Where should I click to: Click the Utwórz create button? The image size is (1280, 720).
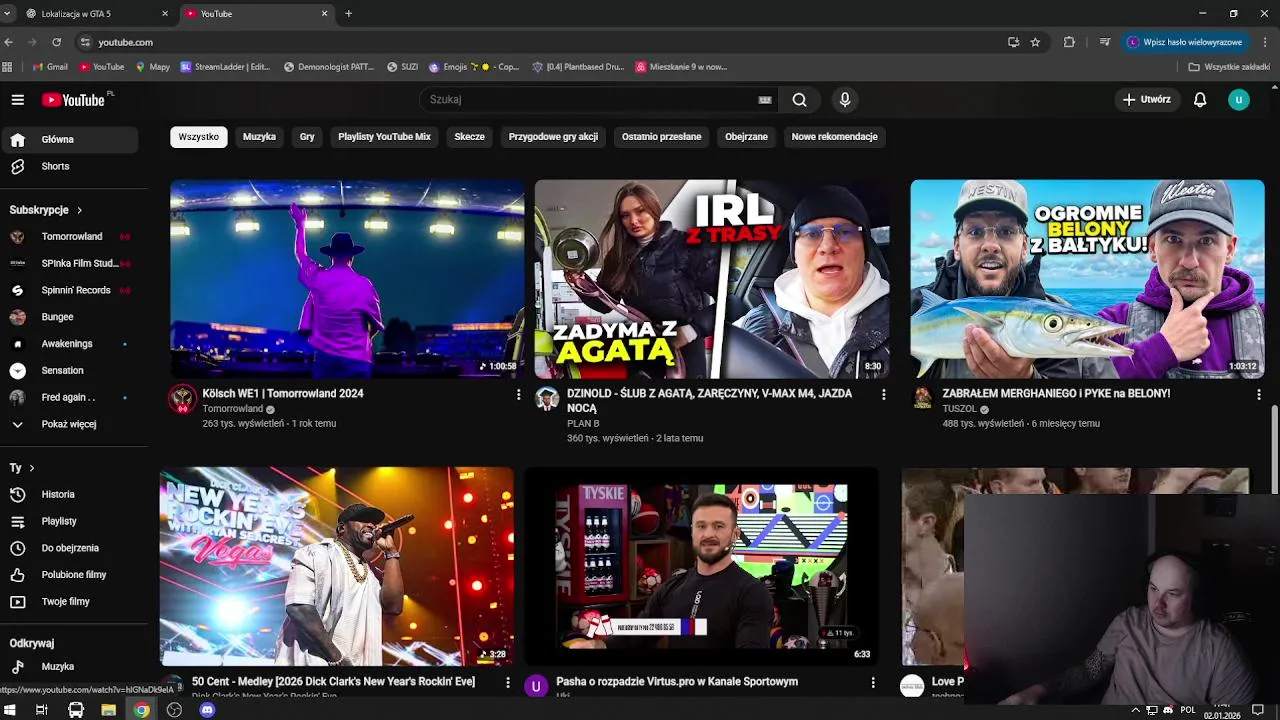pos(1146,99)
